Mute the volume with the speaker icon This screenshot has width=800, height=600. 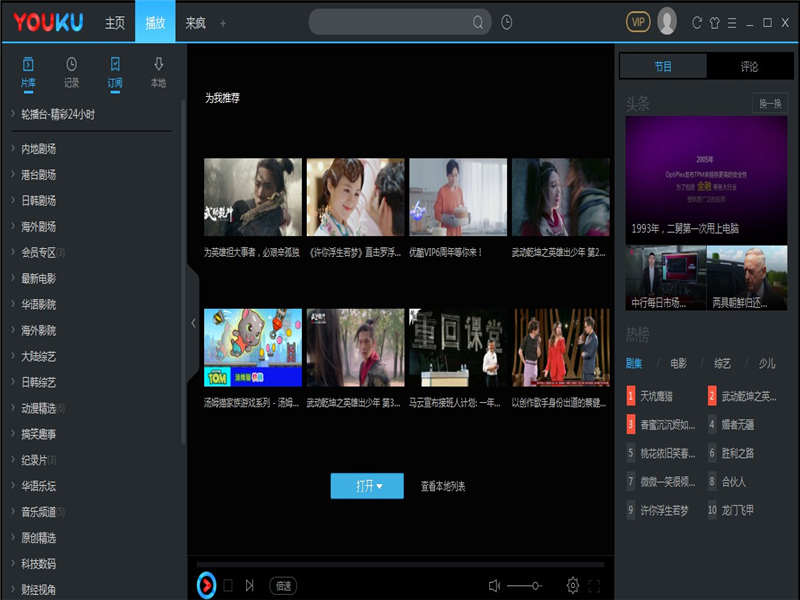tap(494, 585)
